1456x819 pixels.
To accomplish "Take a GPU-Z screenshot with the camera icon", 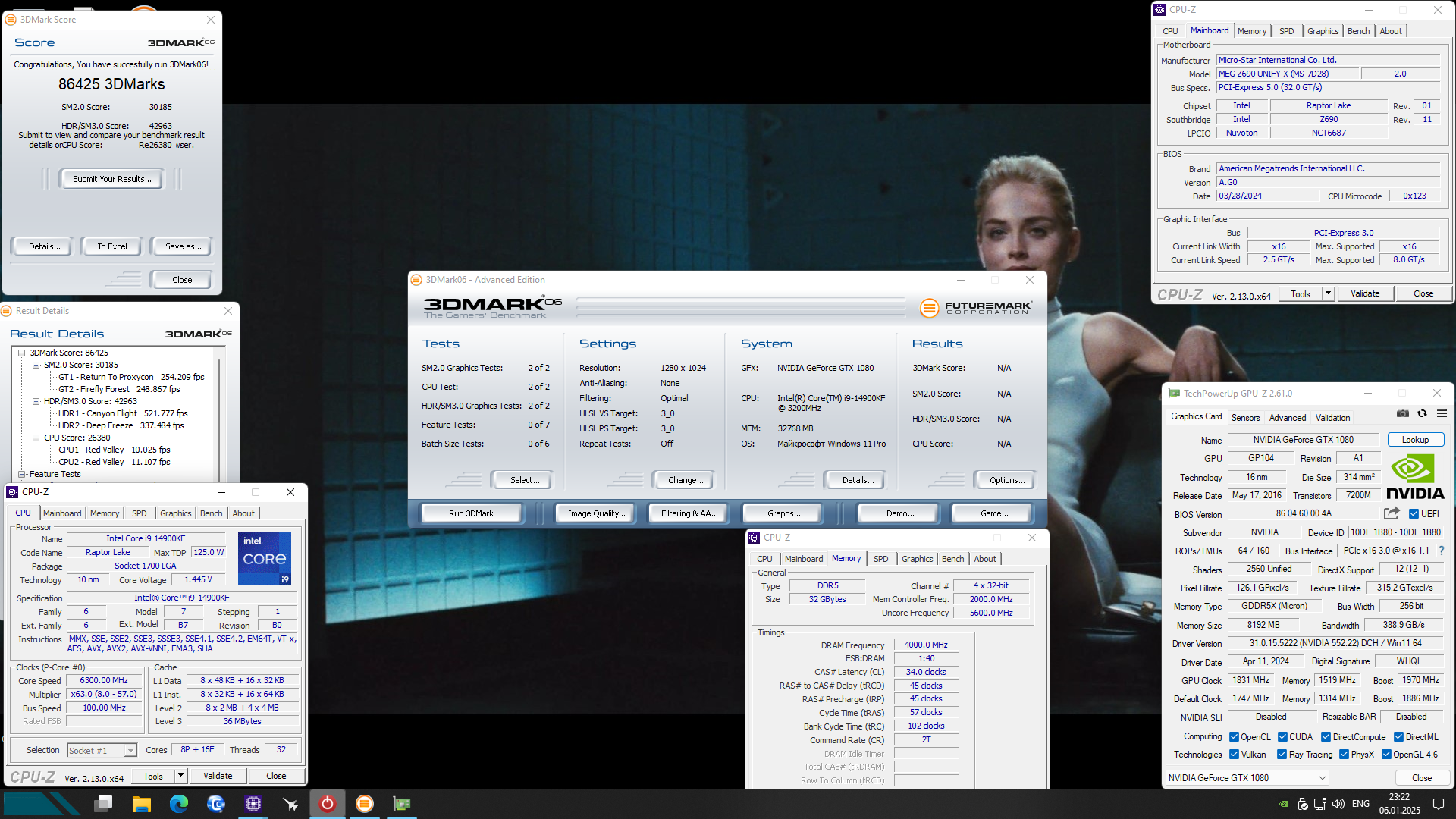I will coord(1403,413).
